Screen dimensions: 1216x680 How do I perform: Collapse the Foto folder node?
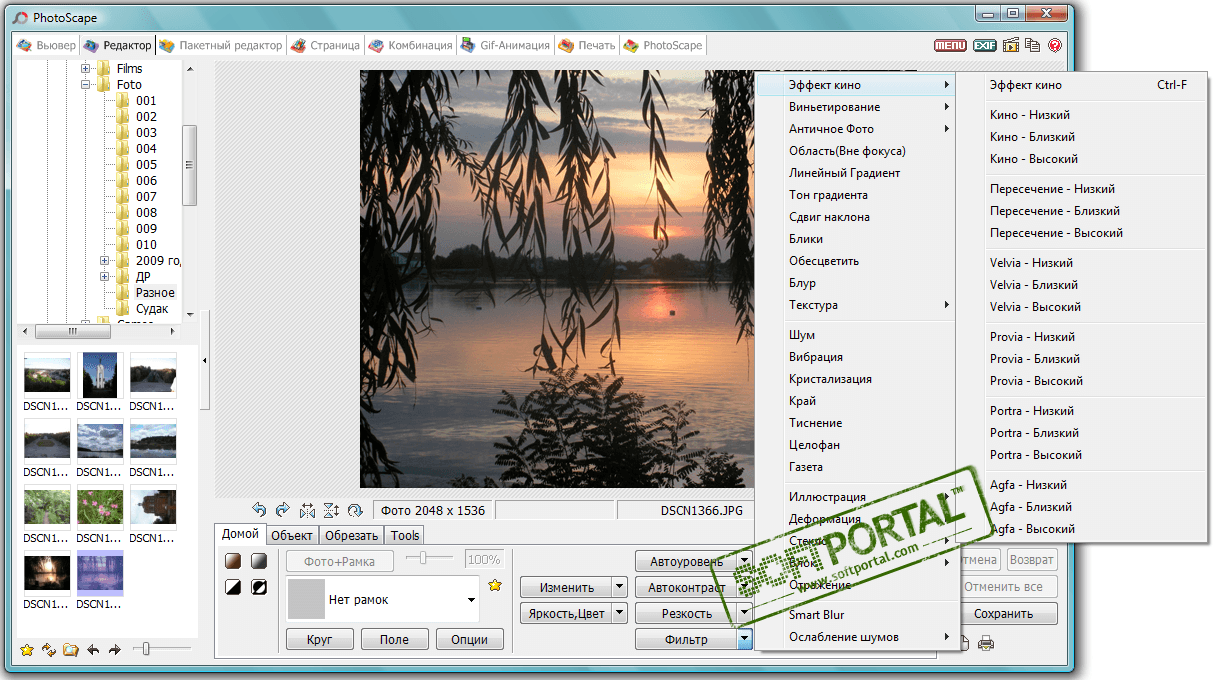pos(86,85)
